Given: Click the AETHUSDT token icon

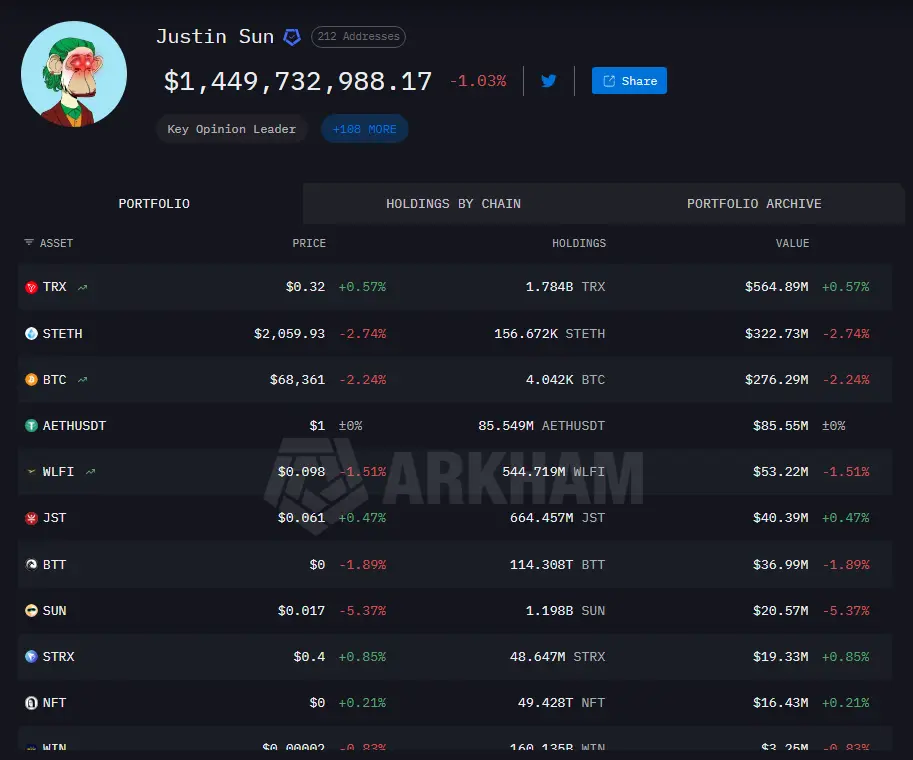Looking at the screenshot, I should pos(31,426).
